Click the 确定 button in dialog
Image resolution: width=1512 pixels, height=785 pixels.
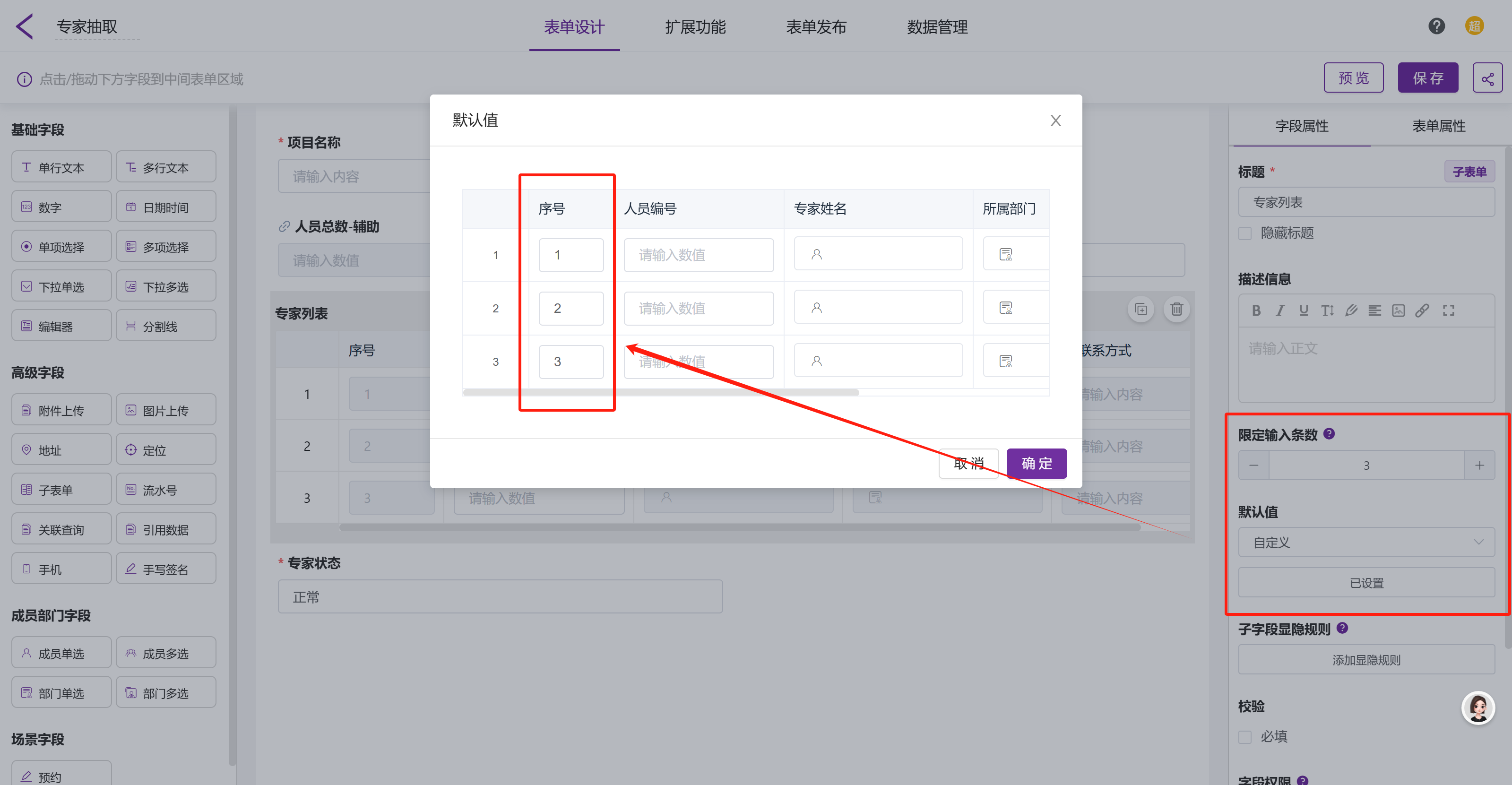1036,464
